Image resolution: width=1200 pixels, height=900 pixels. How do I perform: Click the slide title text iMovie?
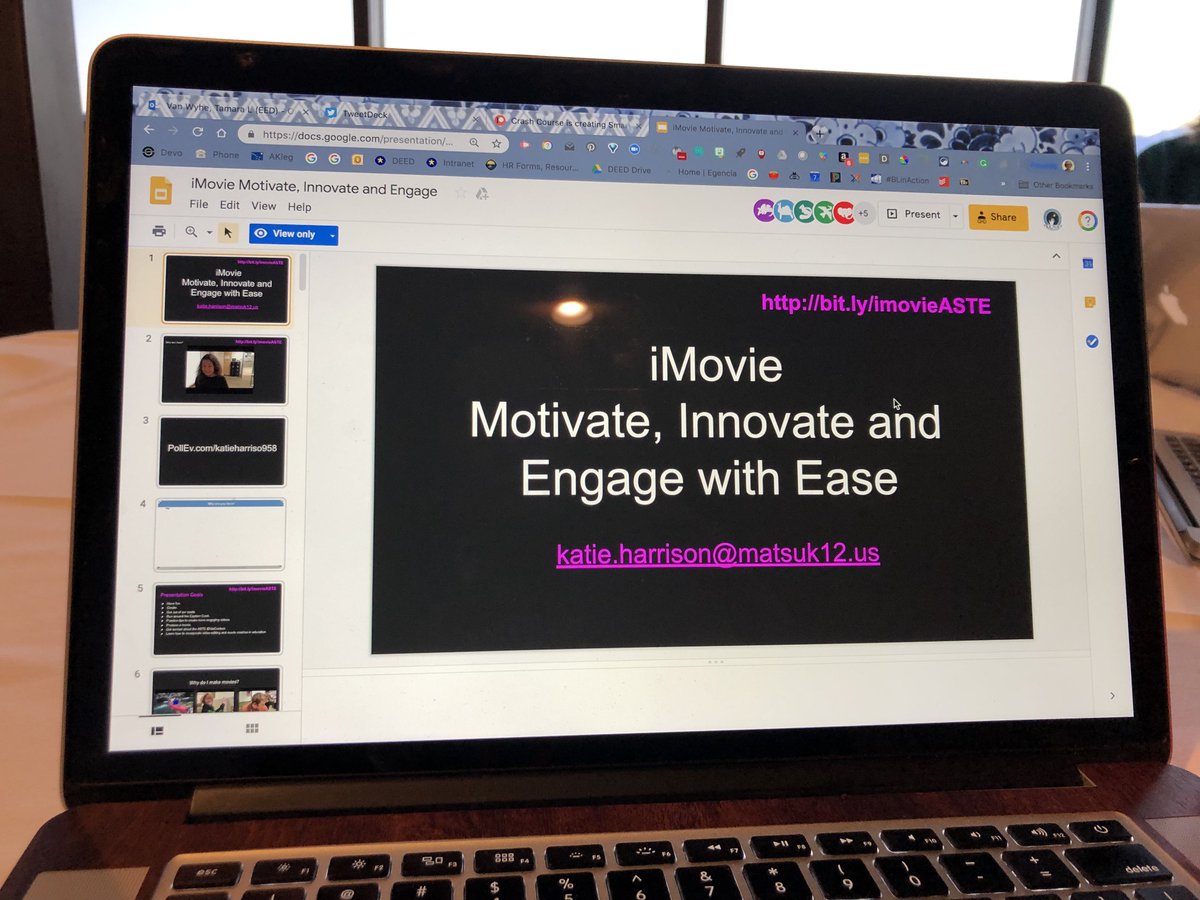[715, 365]
